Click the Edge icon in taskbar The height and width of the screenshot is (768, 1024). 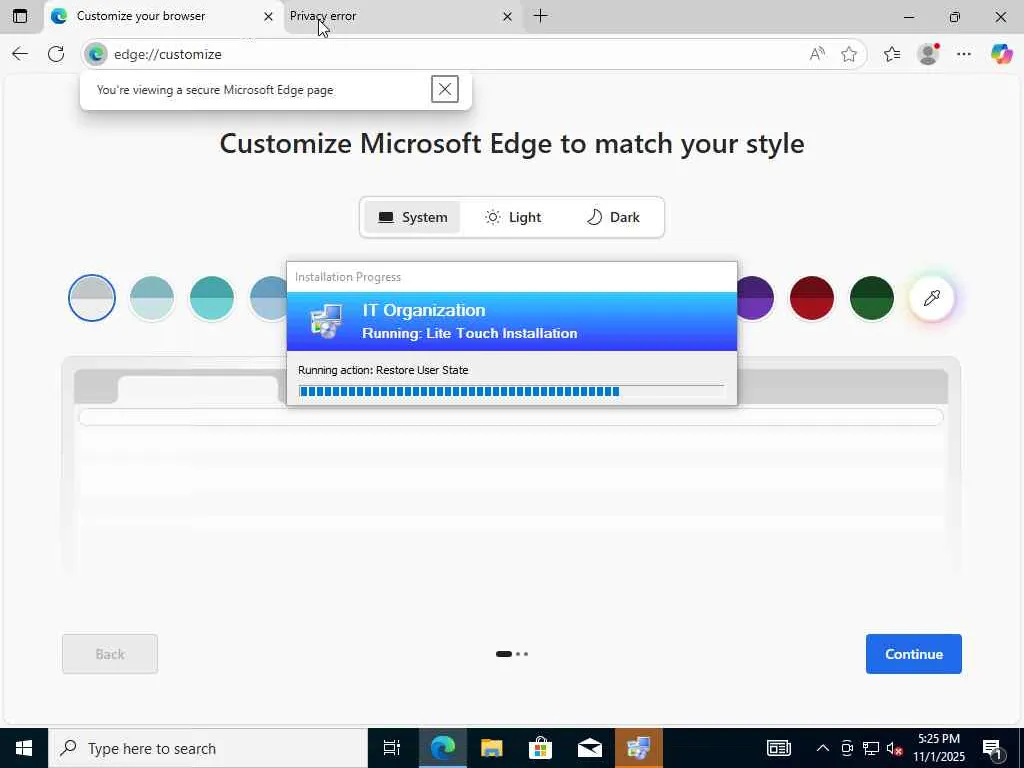tap(442, 748)
